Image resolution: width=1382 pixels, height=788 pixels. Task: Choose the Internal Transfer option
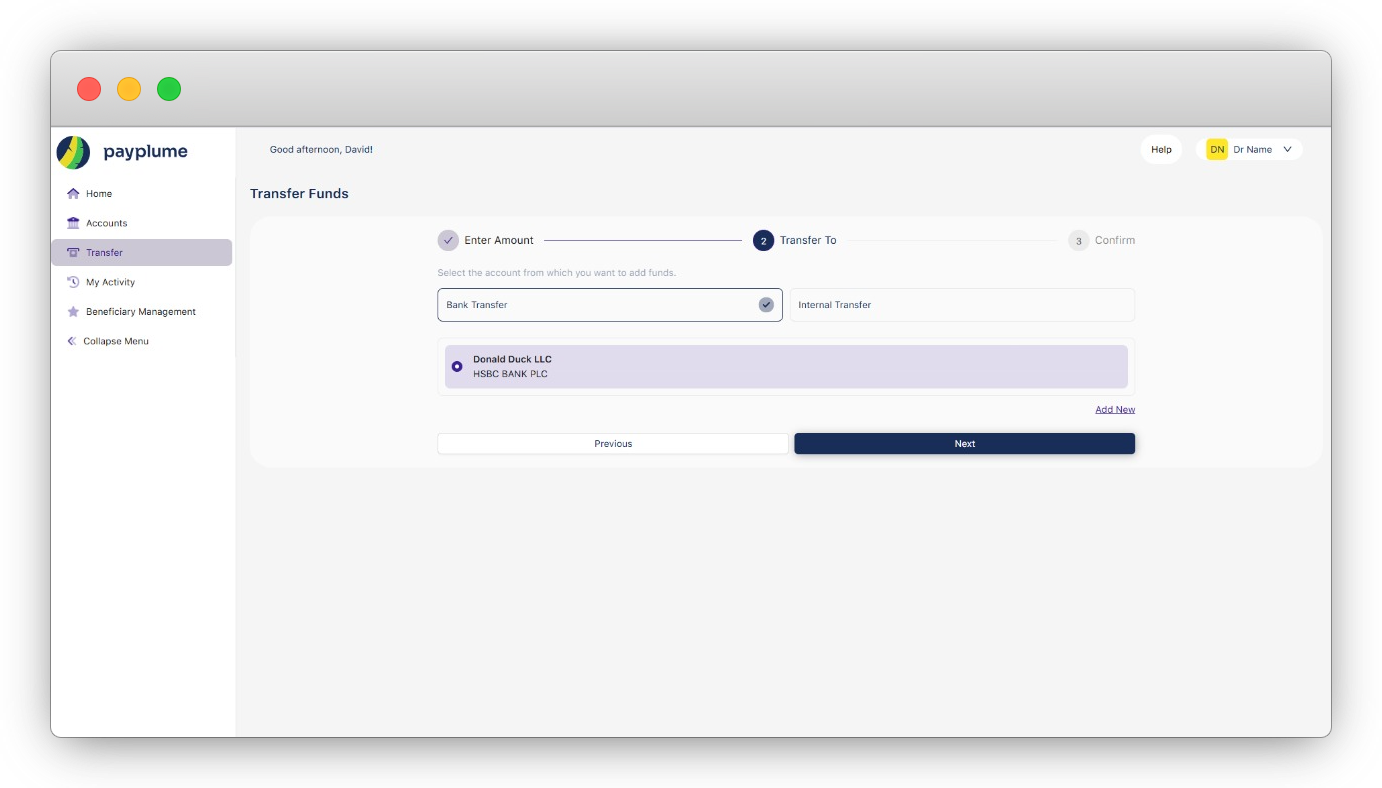click(961, 305)
